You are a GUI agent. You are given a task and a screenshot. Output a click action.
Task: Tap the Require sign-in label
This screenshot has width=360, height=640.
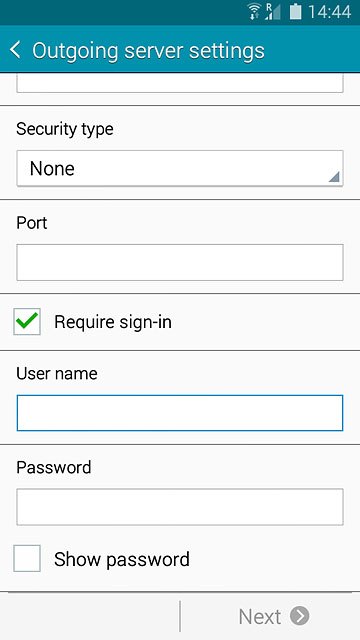pyautogui.click(x=113, y=322)
